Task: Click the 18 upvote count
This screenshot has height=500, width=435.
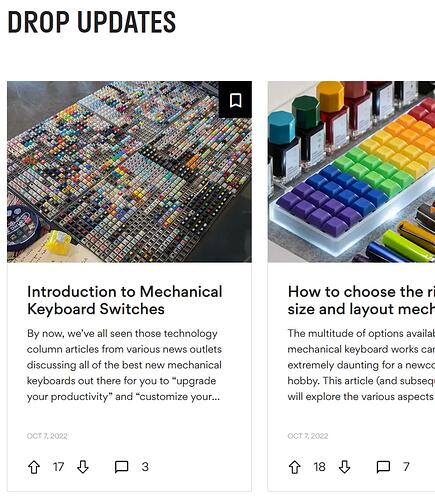Action: tap(319, 467)
